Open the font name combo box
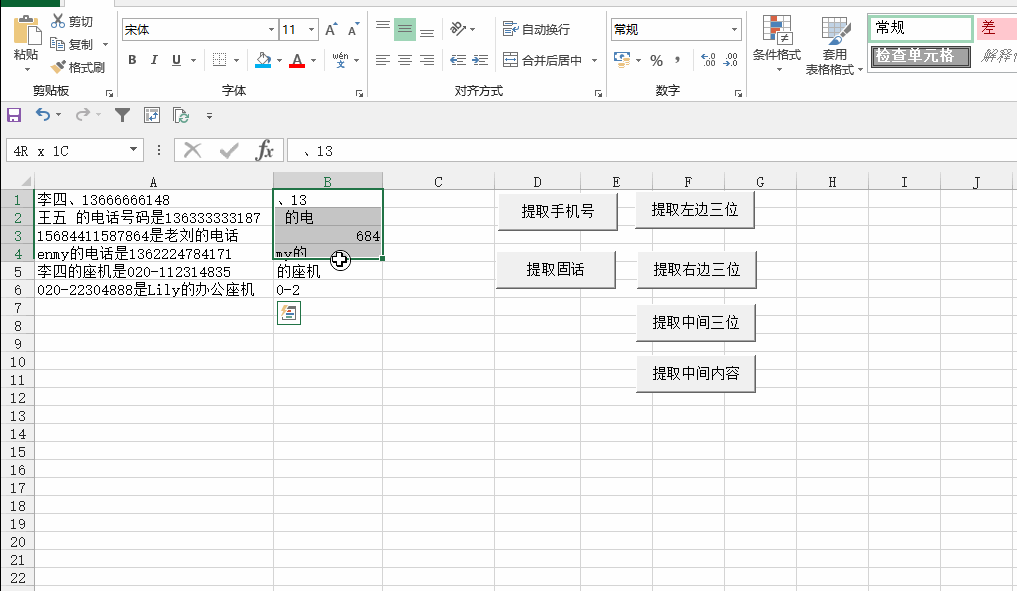 pos(200,29)
